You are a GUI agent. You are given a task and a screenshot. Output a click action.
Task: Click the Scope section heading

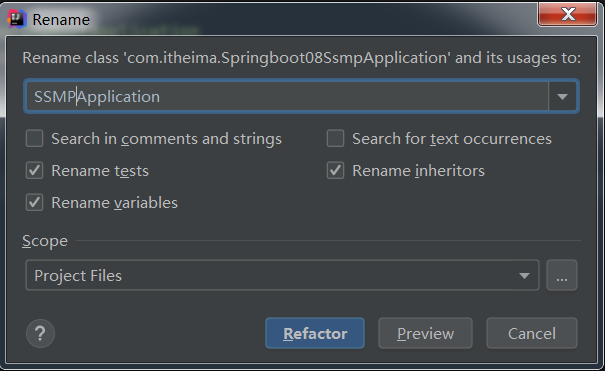[45, 241]
